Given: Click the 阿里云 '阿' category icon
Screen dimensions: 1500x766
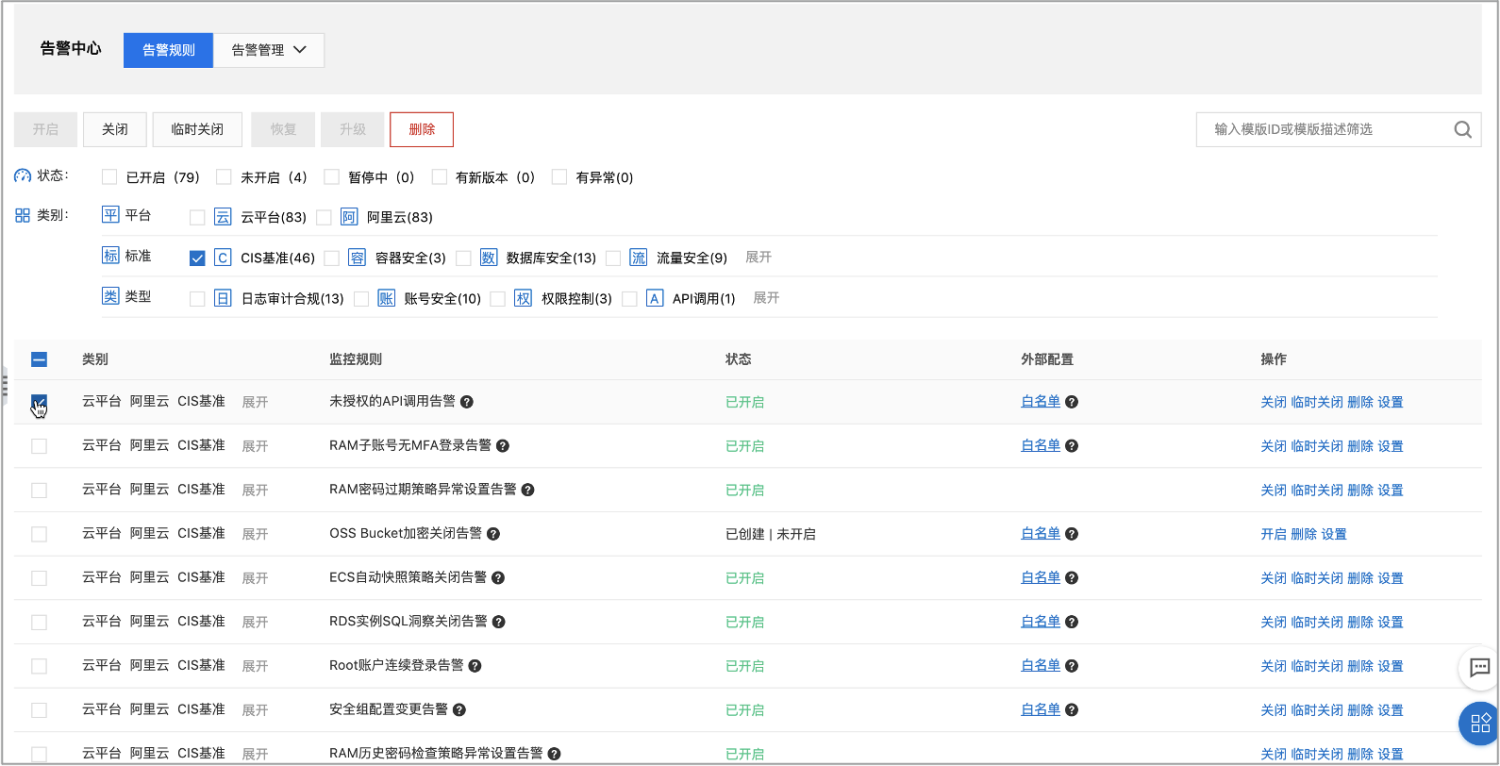Looking at the screenshot, I should (349, 217).
